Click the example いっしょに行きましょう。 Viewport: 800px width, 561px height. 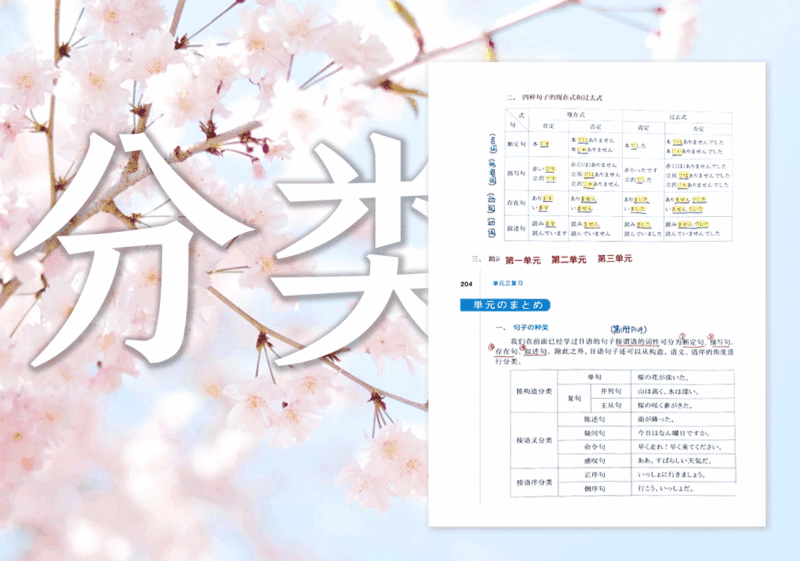tap(672, 474)
